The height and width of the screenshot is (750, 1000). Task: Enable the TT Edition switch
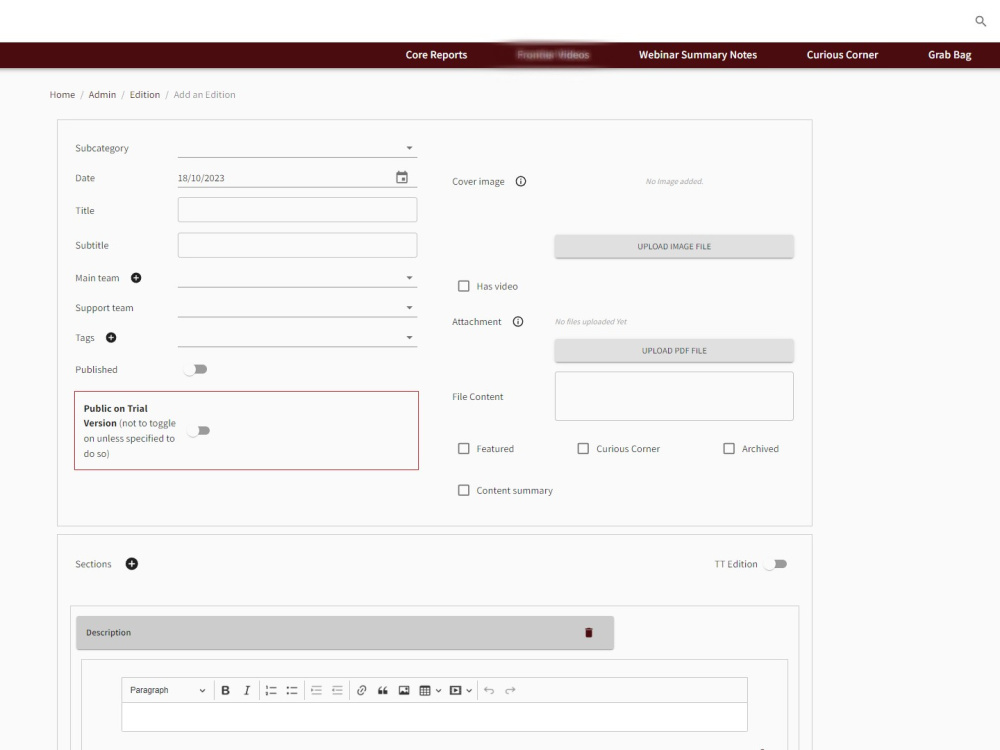coord(776,564)
